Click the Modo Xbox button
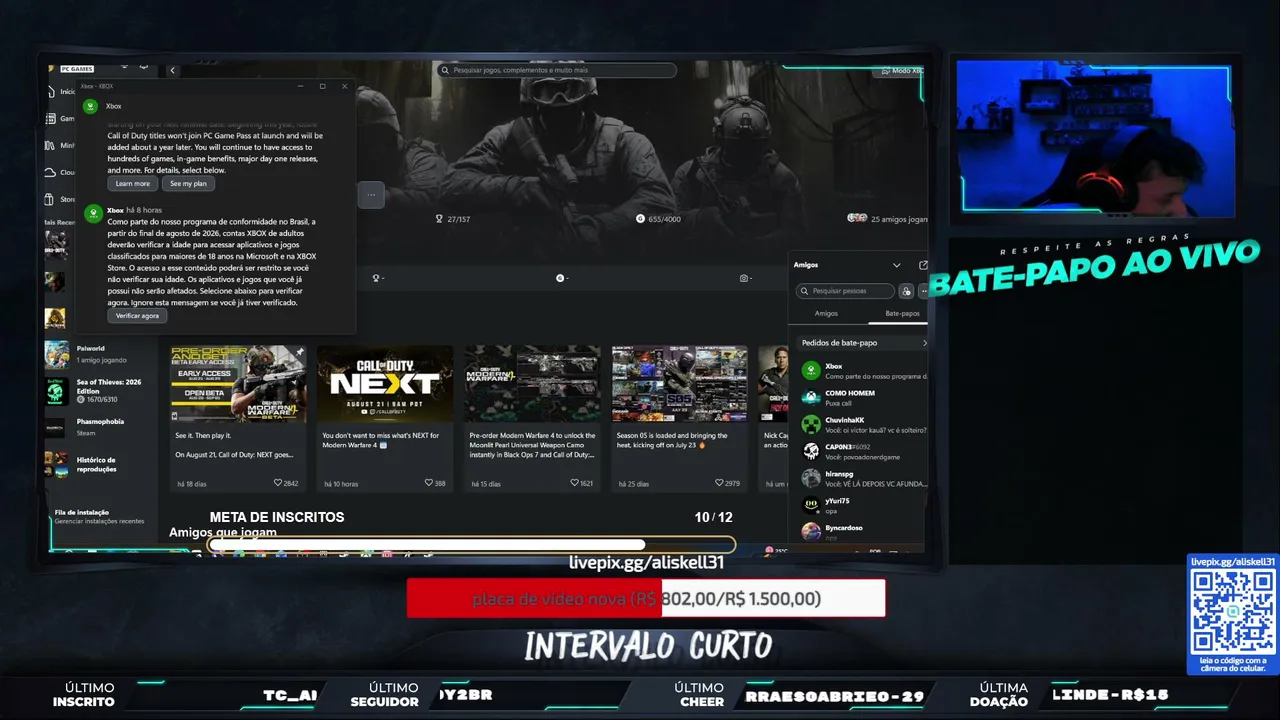This screenshot has width=1280, height=720. (900, 71)
